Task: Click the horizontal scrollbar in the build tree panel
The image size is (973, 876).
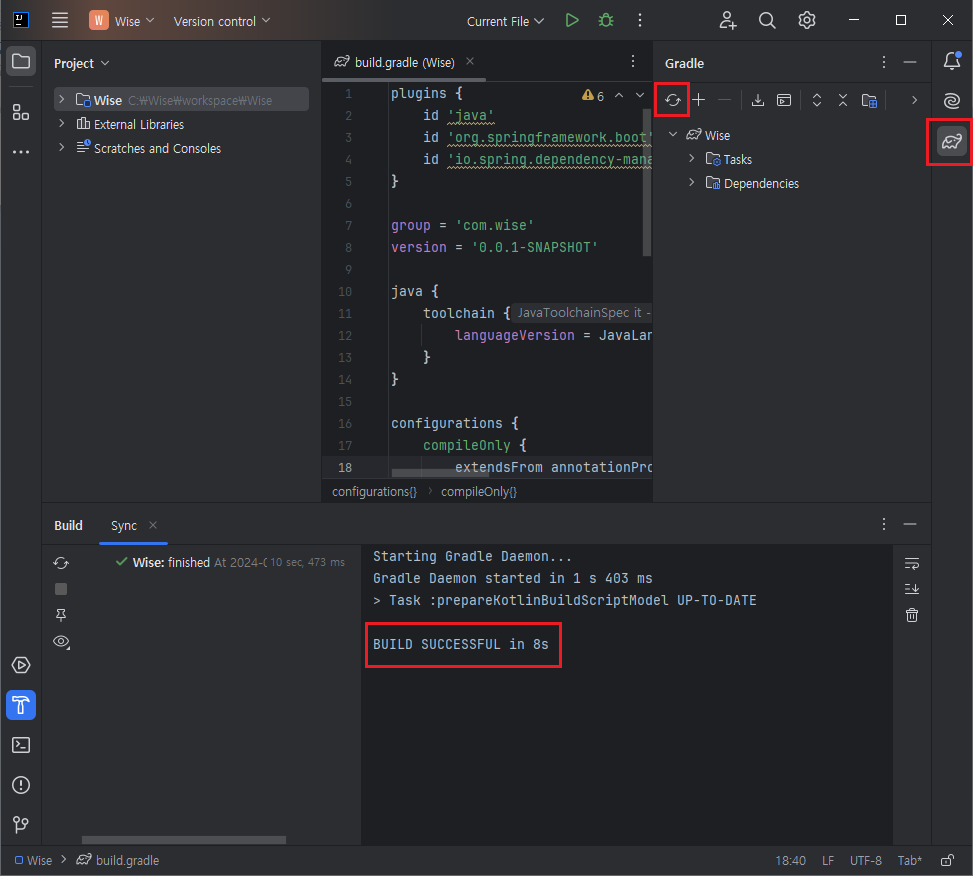Action: point(183,840)
